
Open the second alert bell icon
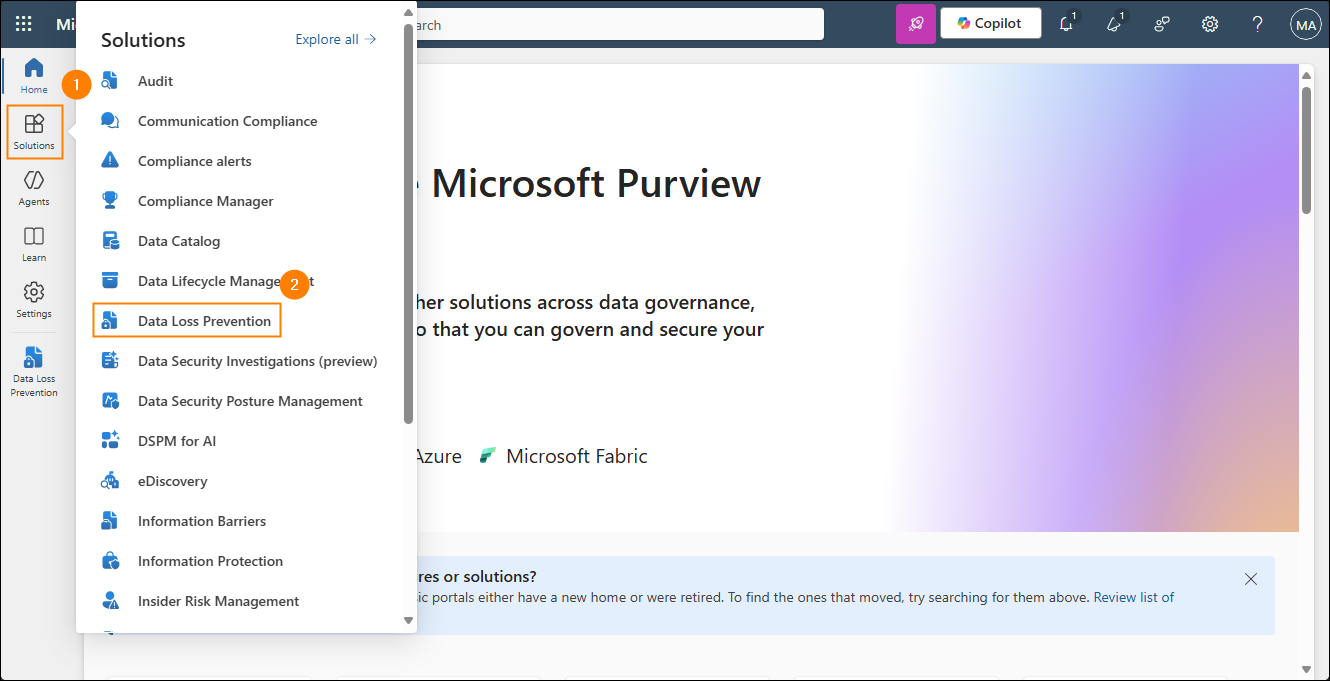[x=1115, y=24]
